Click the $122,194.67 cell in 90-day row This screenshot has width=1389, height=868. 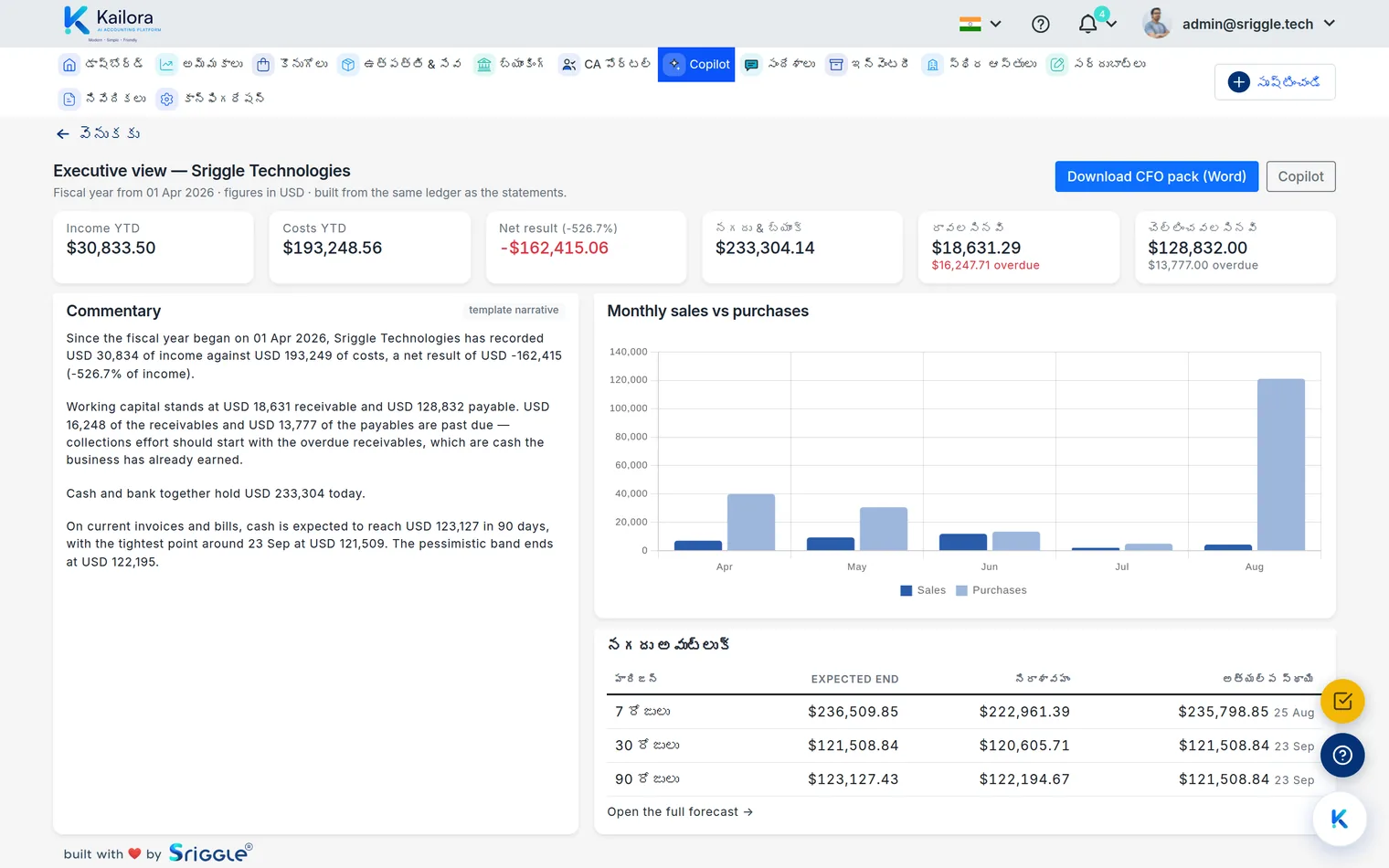tap(1024, 779)
